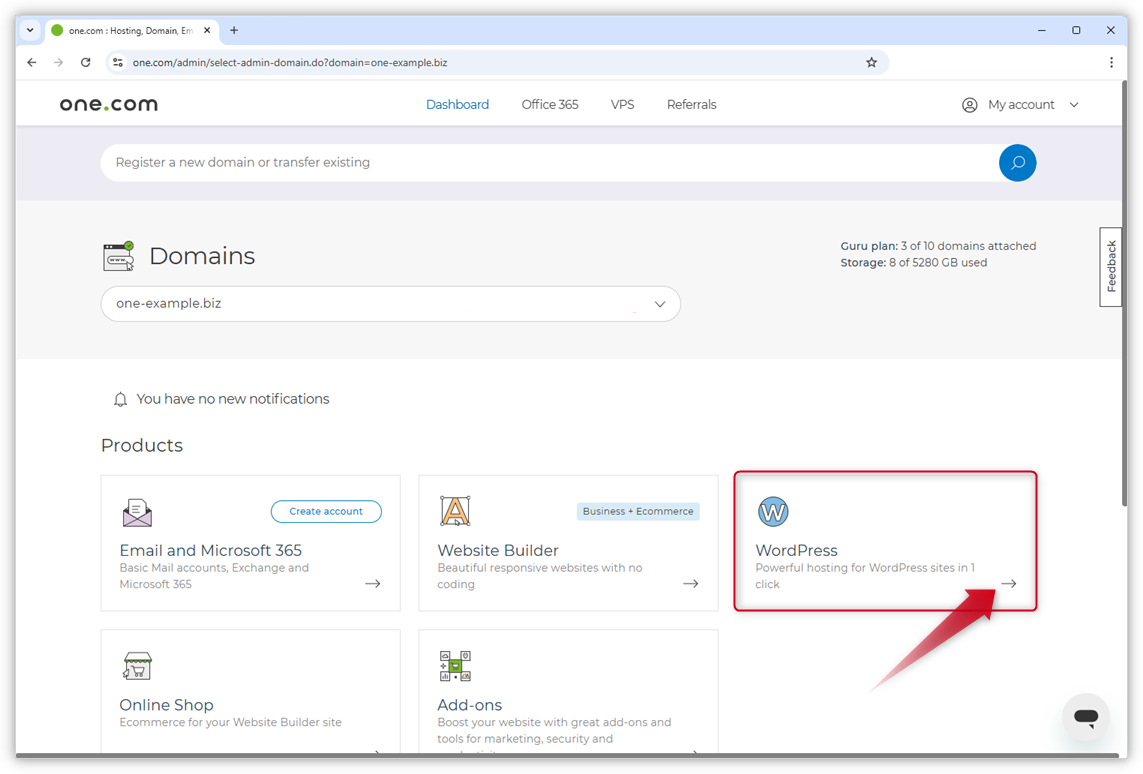Open the Add-ons product icon

[455, 665]
